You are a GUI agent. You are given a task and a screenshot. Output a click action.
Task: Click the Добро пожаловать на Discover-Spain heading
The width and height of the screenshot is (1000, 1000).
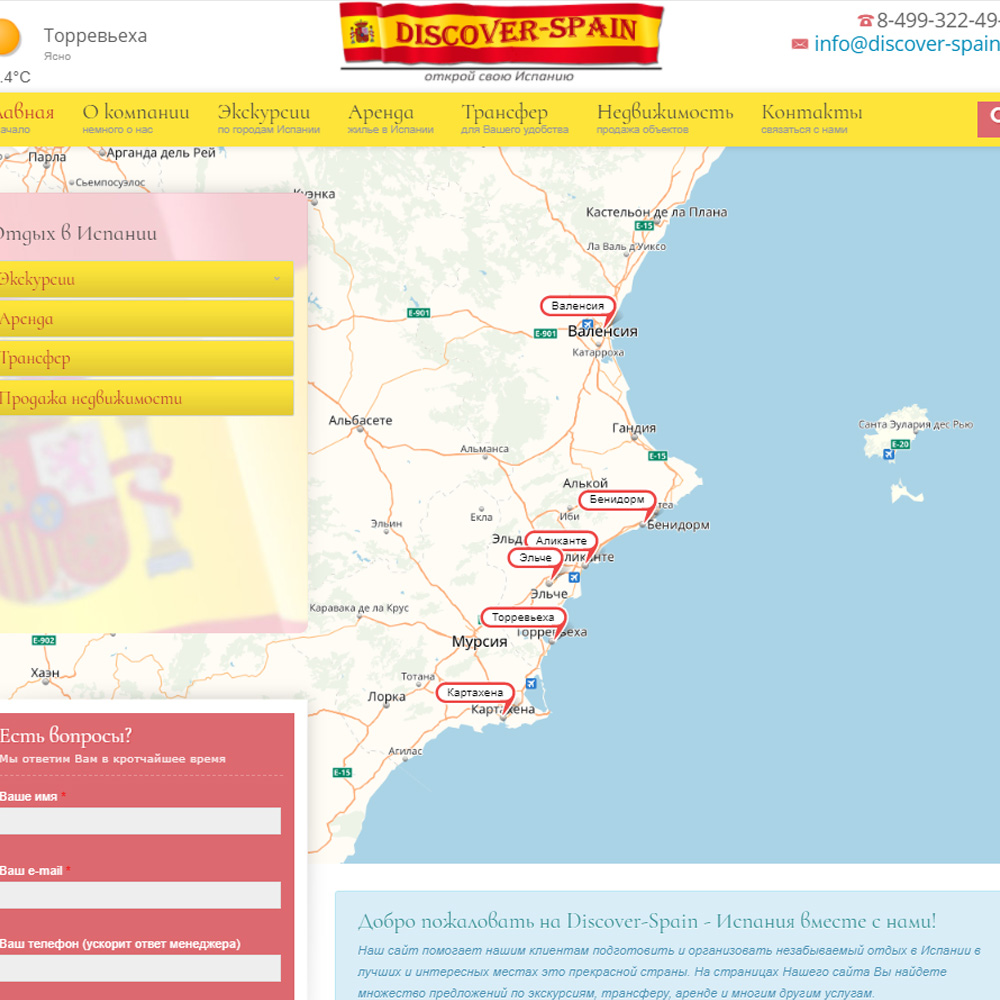[647, 921]
